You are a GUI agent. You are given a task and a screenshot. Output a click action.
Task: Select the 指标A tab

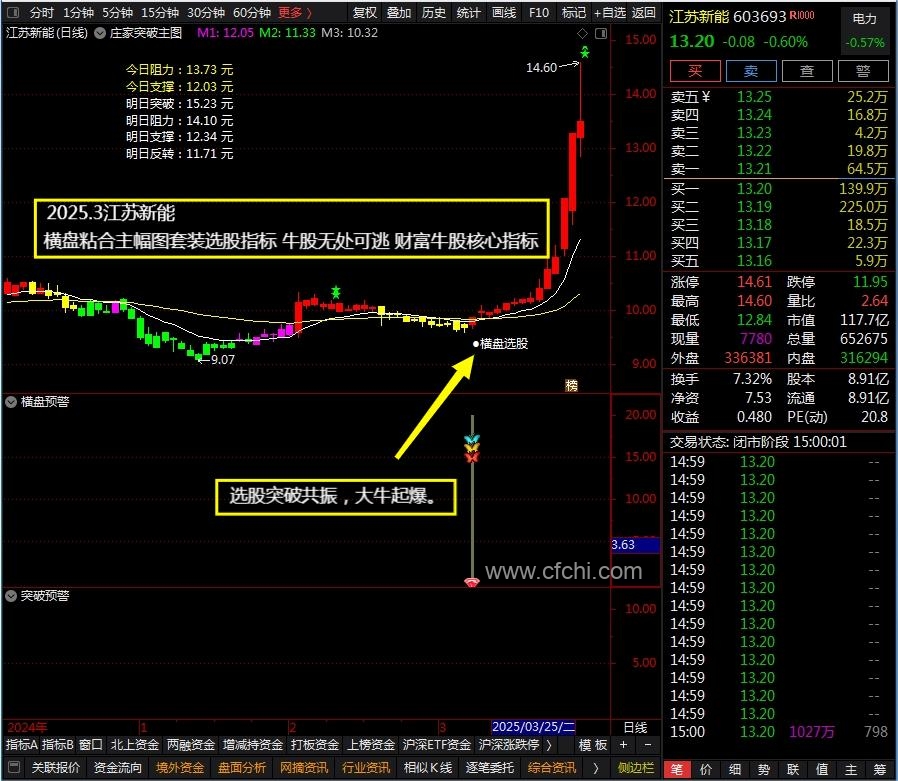(21, 745)
